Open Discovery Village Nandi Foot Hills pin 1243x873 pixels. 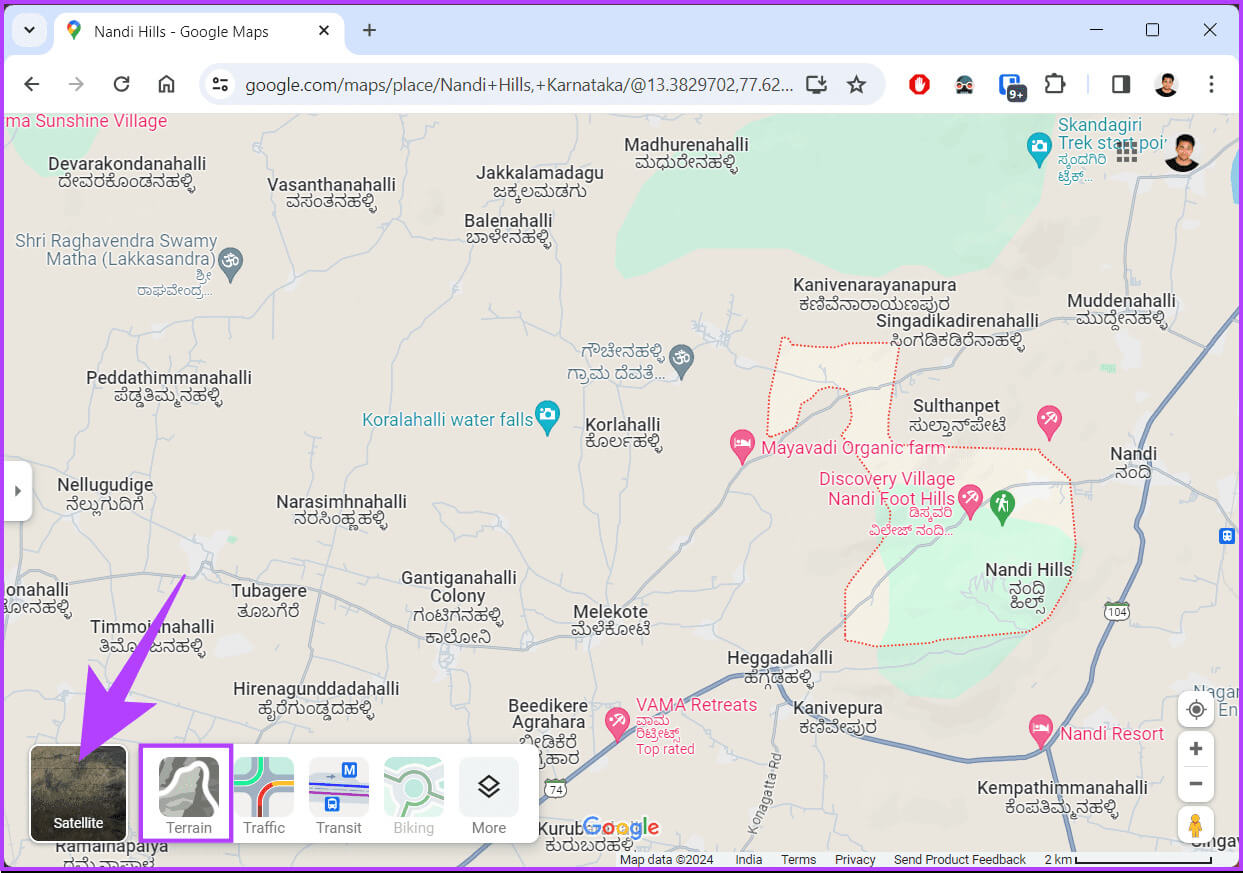[x=970, y=499]
